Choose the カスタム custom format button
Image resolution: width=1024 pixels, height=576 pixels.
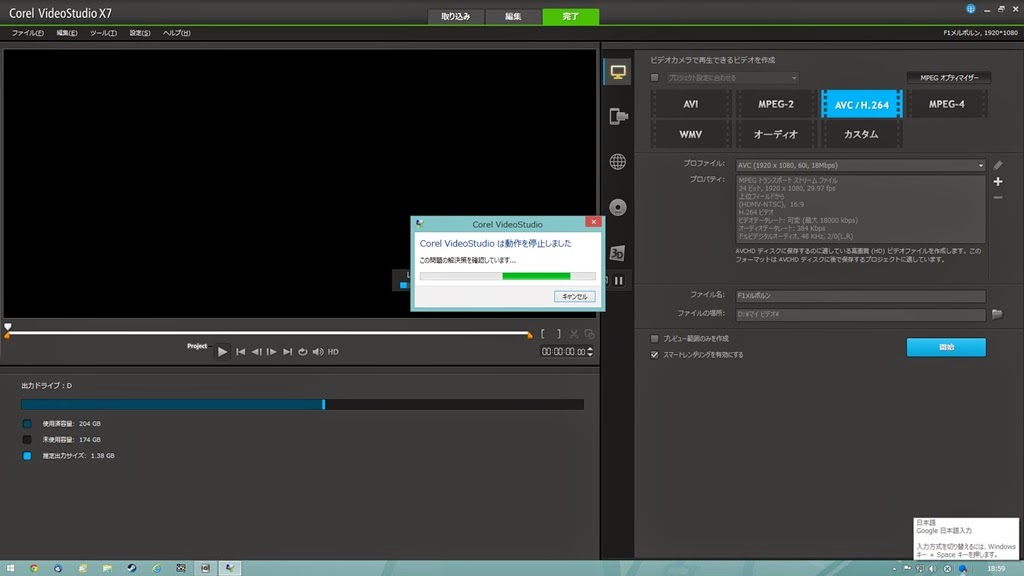tap(861, 135)
